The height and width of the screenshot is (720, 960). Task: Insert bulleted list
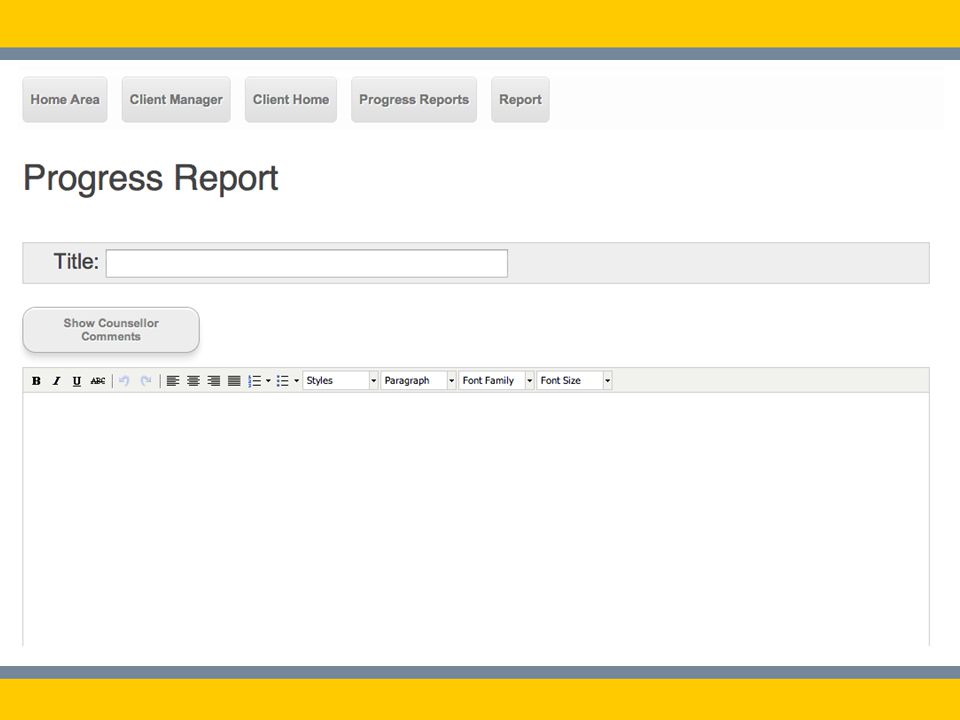point(282,381)
